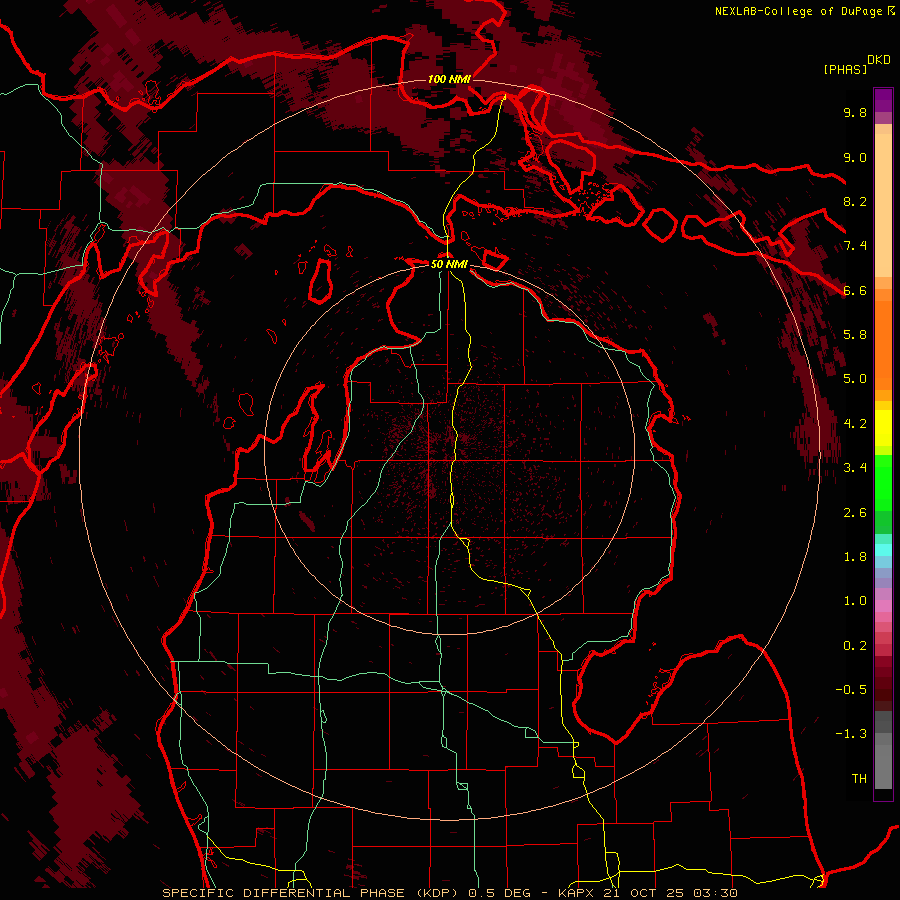Click the -1.3 scale value

click(851, 734)
